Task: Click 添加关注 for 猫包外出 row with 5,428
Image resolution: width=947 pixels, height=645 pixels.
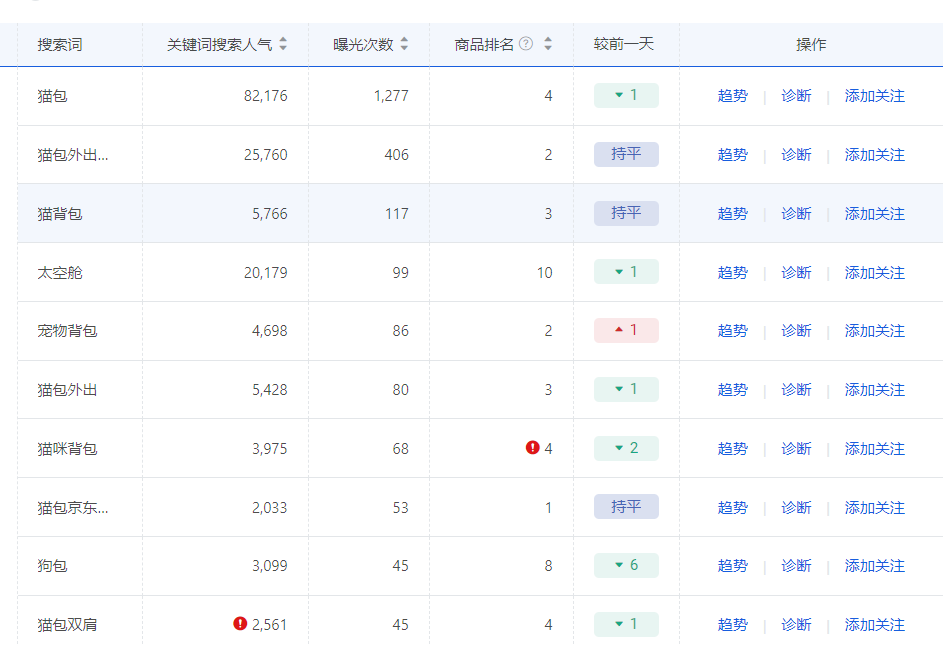Action: tap(874, 390)
